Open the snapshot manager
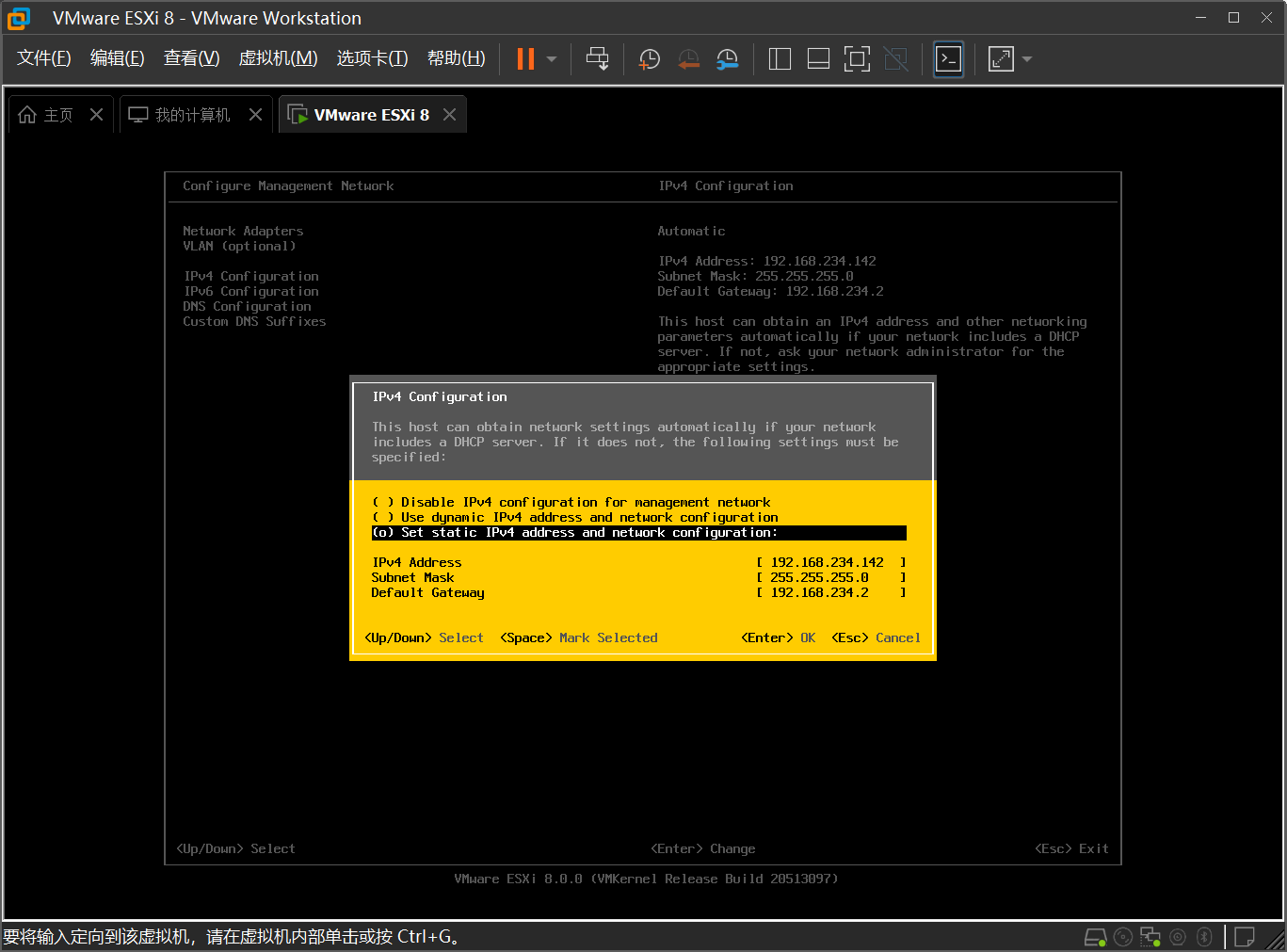This screenshot has width=1287, height=952. (x=727, y=59)
